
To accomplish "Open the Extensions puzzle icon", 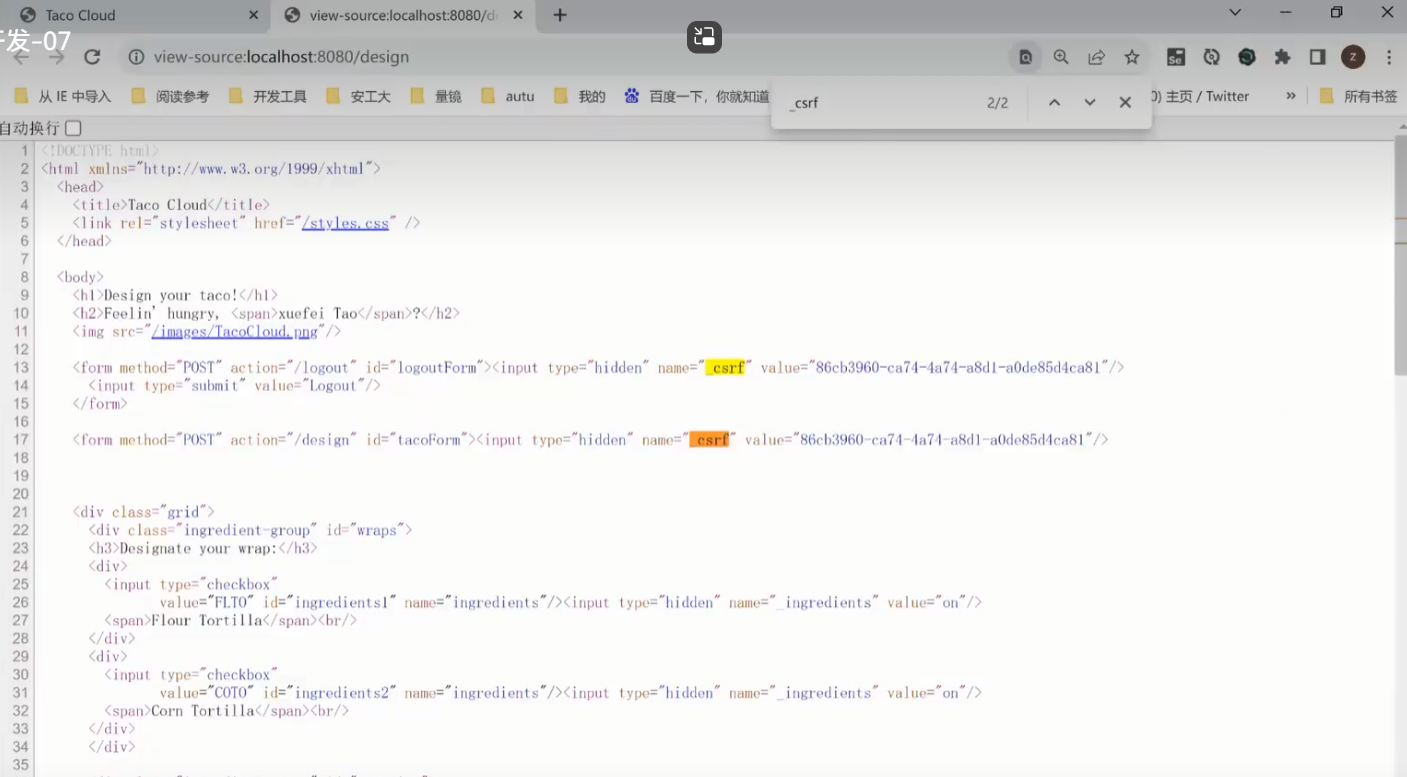I will coord(1282,57).
